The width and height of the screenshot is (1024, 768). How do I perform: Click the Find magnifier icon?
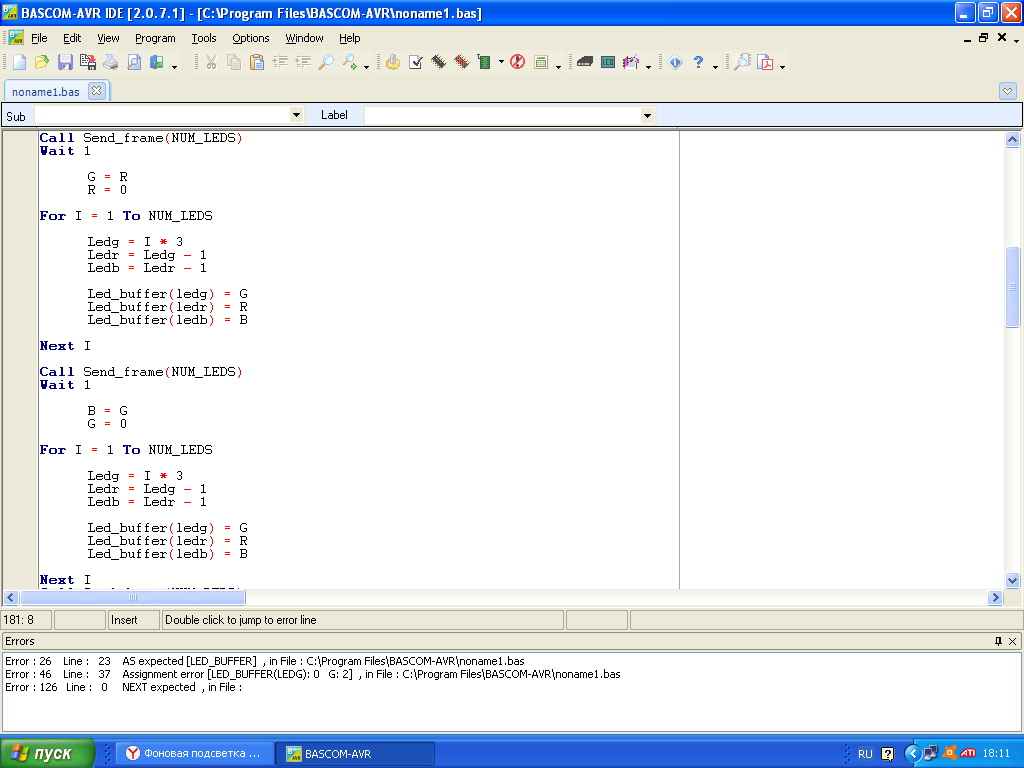point(326,62)
